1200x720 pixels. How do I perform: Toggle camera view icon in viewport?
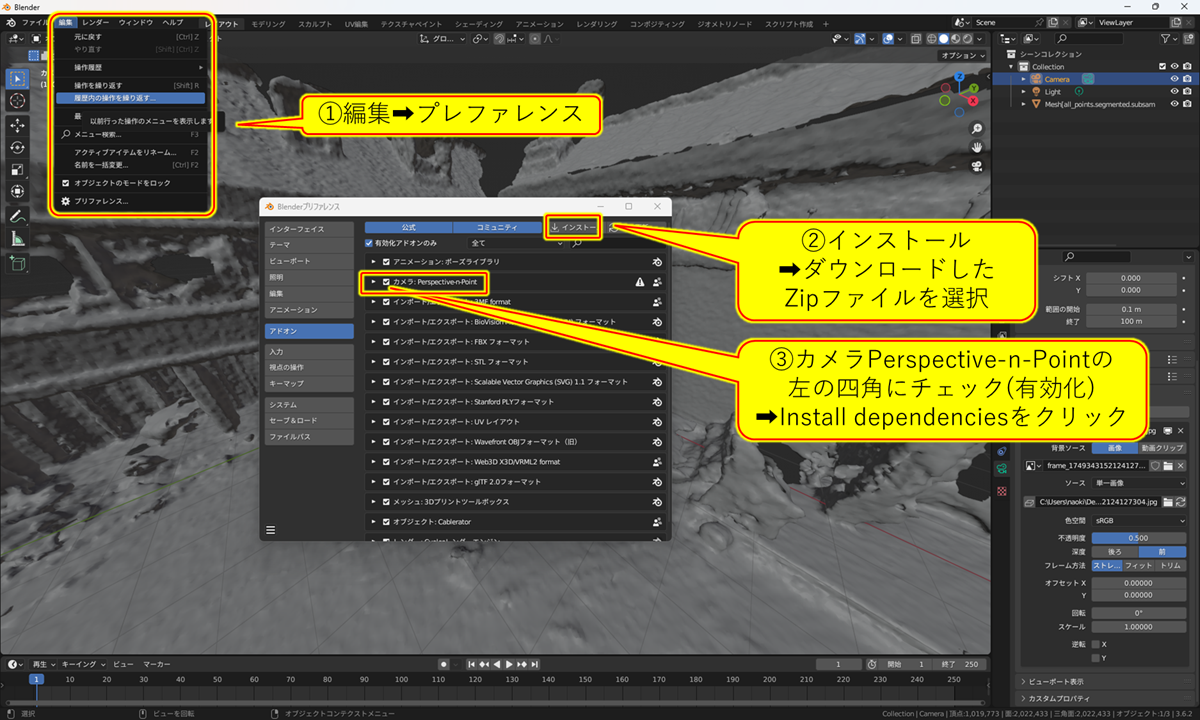point(976,166)
